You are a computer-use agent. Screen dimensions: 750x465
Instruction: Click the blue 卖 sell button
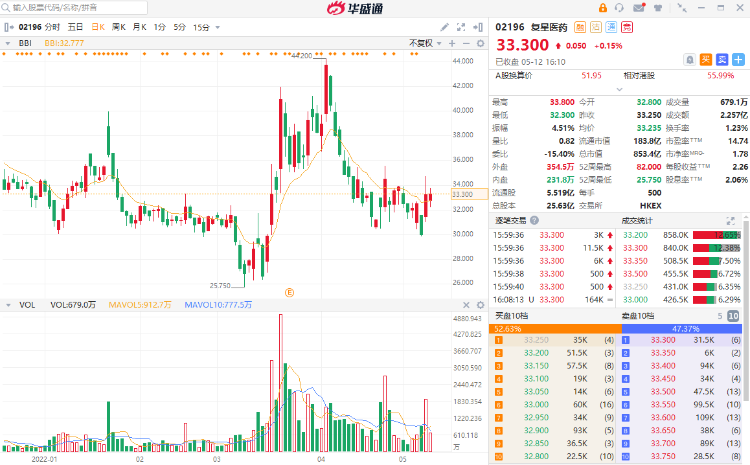722,60
